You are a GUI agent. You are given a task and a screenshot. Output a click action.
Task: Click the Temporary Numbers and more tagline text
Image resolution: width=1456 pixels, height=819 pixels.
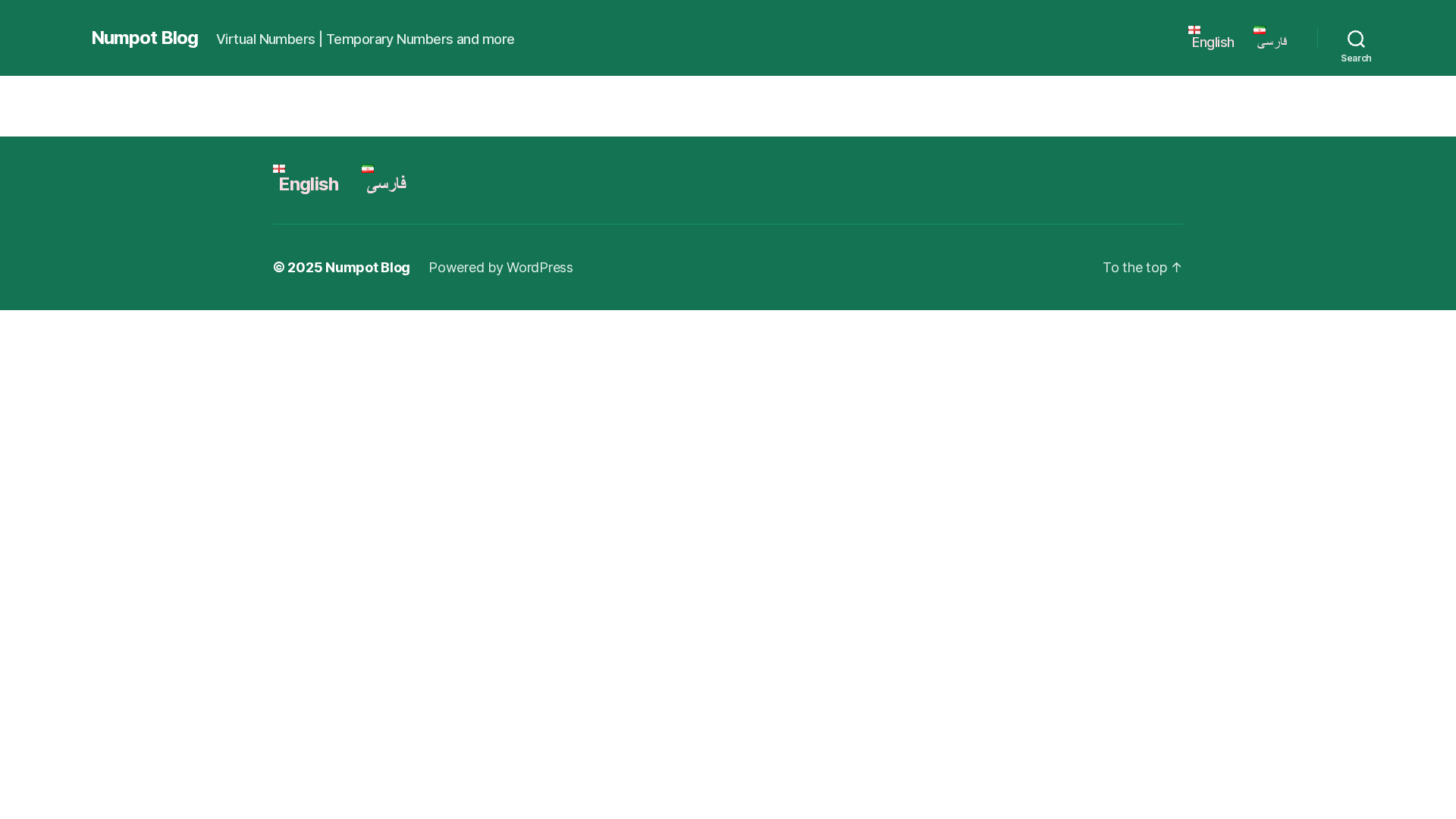[x=420, y=39]
